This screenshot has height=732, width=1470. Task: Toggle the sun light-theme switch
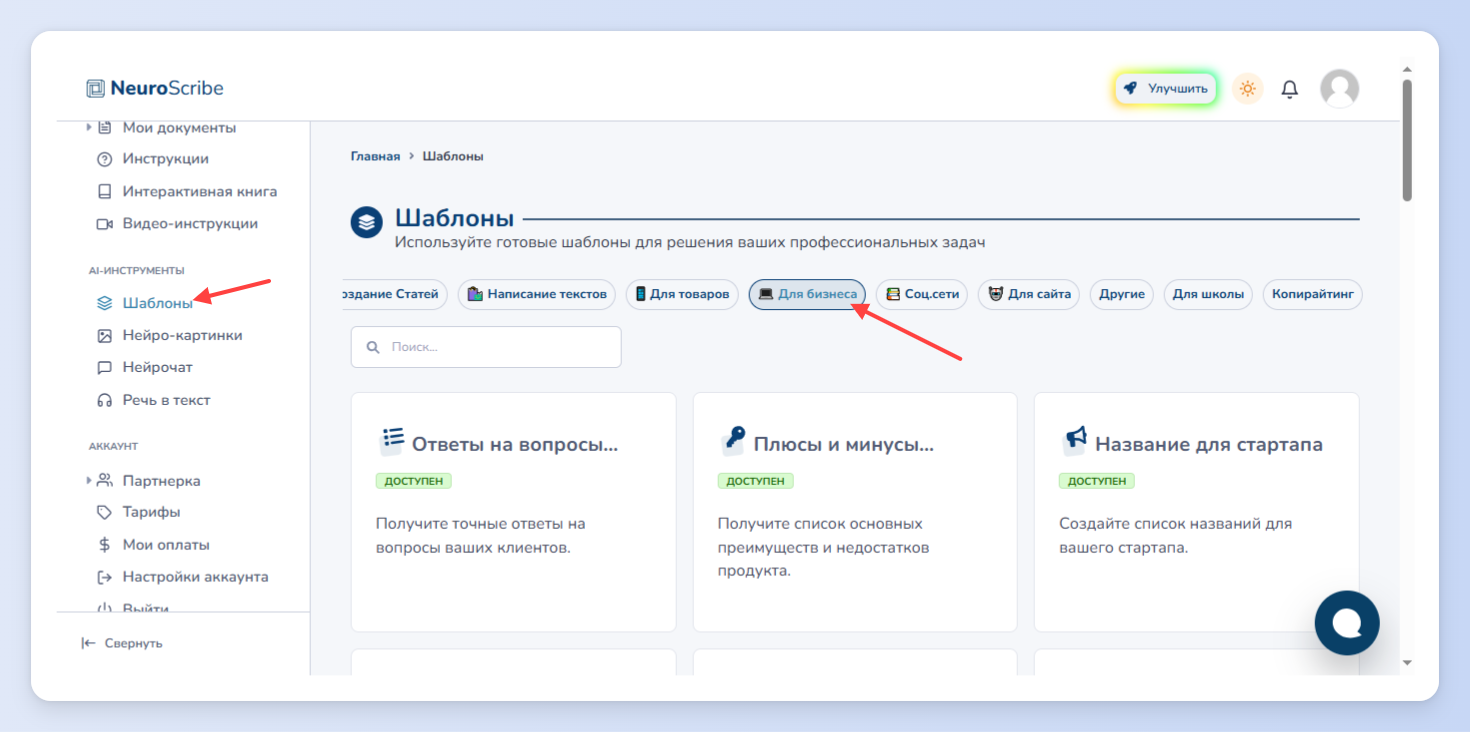(x=1247, y=88)
